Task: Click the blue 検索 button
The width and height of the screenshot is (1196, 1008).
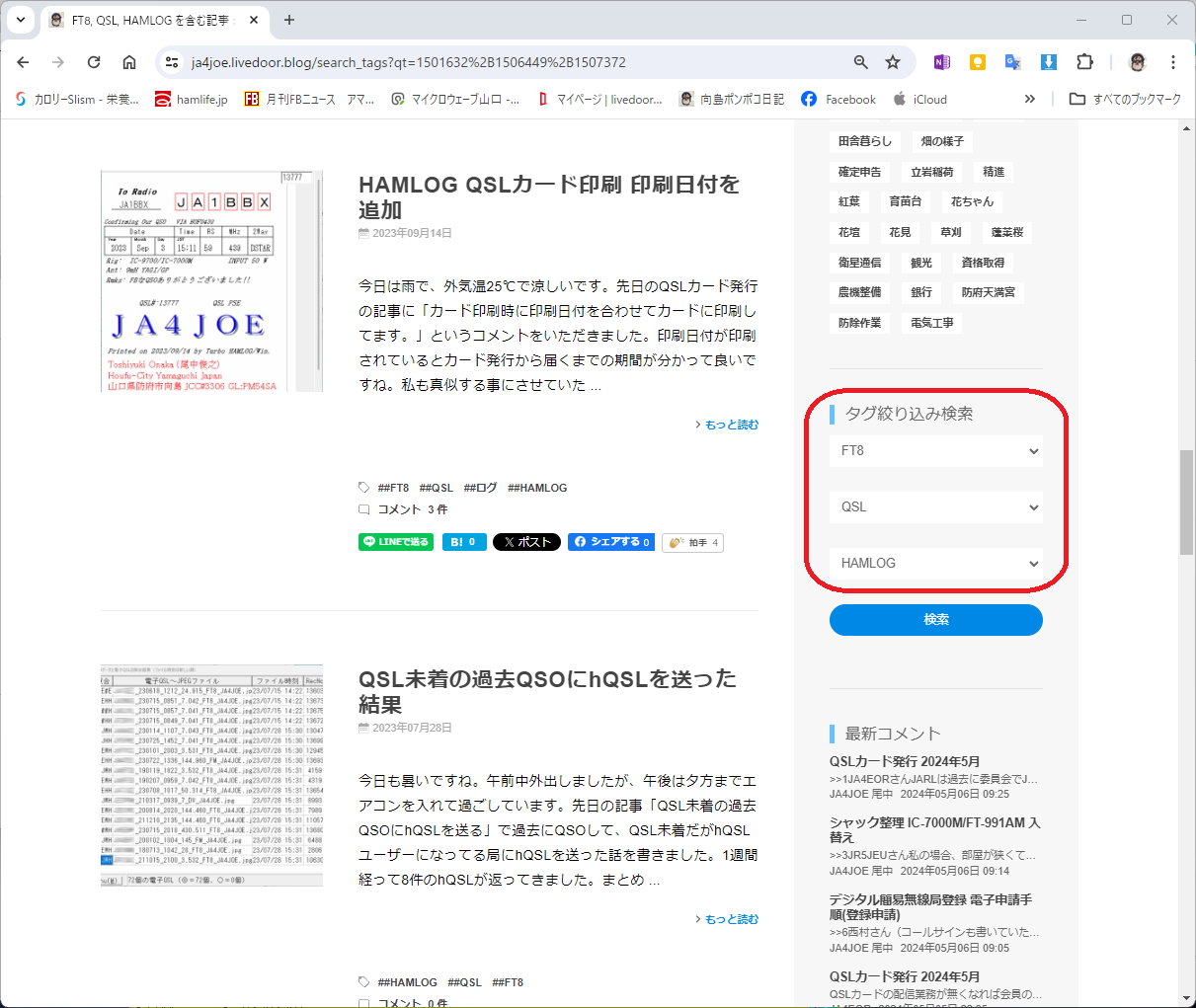Action: pos(936,620)
